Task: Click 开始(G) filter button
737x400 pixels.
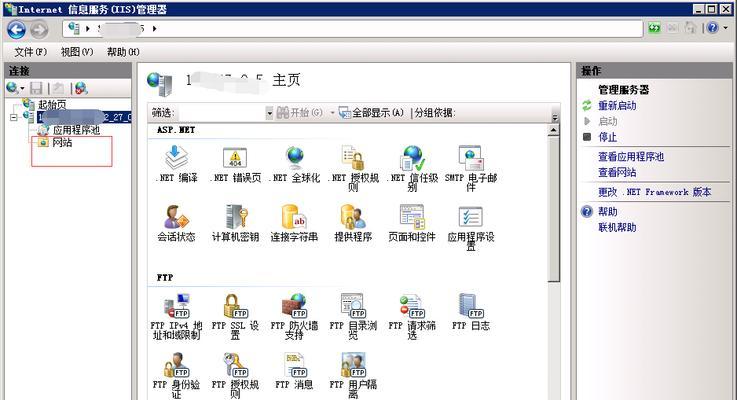Action: point(300,113)
